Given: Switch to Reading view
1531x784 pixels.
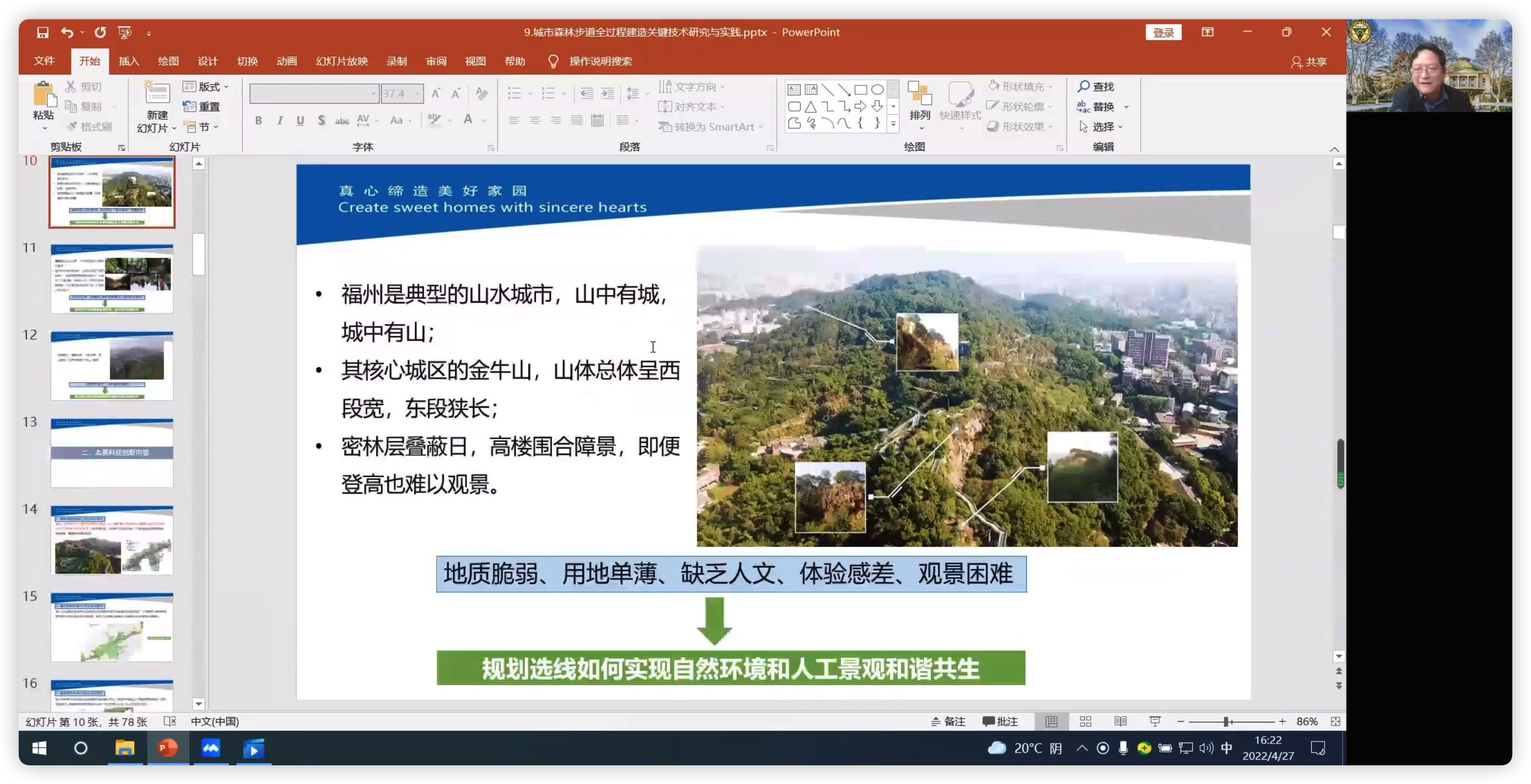Looking at the screenshot, I should coord(1120,721).
